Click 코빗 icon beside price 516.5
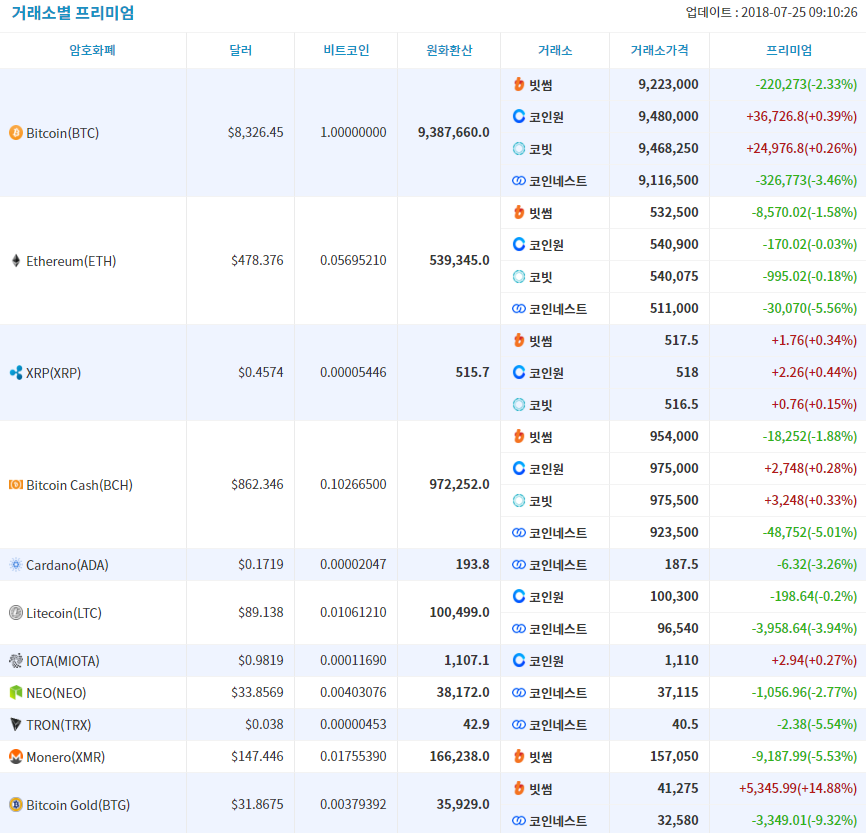 (519, 404)
